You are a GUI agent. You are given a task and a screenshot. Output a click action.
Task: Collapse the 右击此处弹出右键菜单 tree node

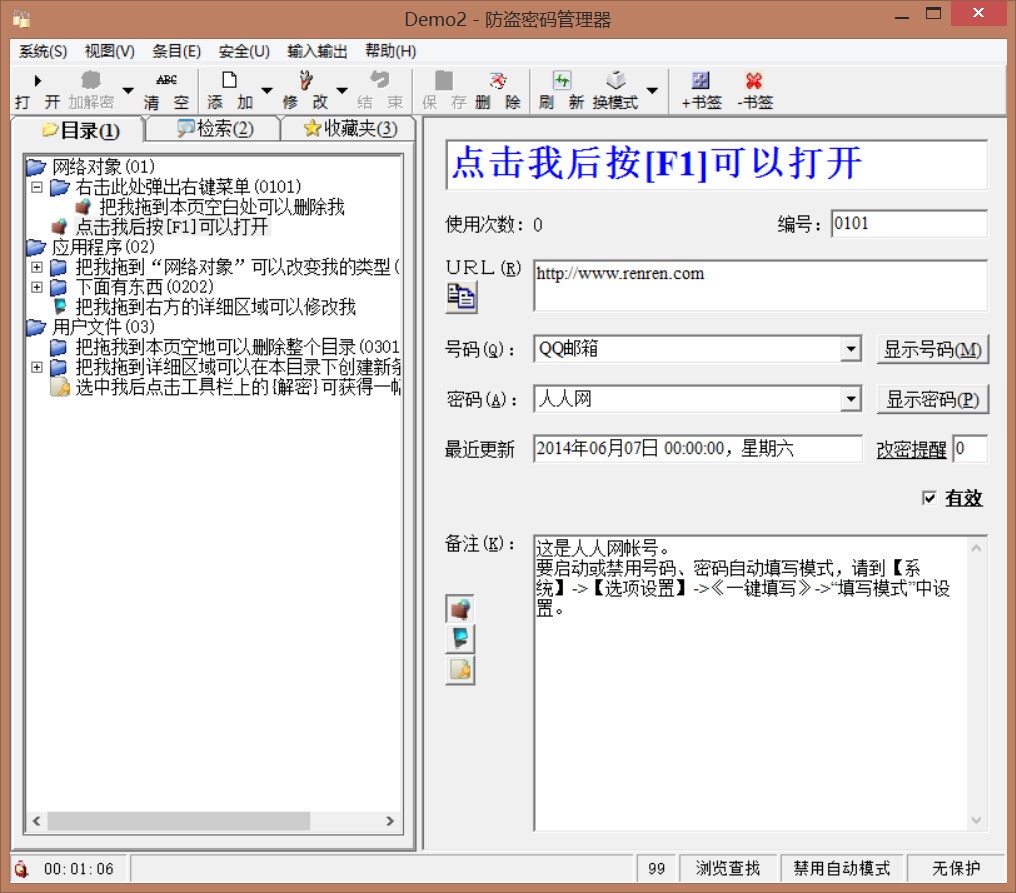(38, 187)
